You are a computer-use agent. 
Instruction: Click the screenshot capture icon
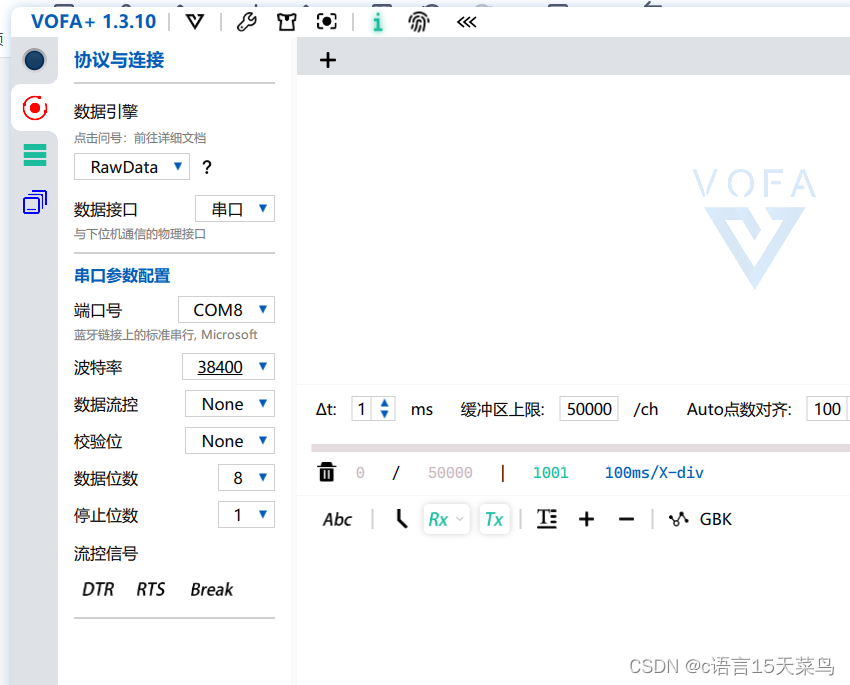pos(326,22)
